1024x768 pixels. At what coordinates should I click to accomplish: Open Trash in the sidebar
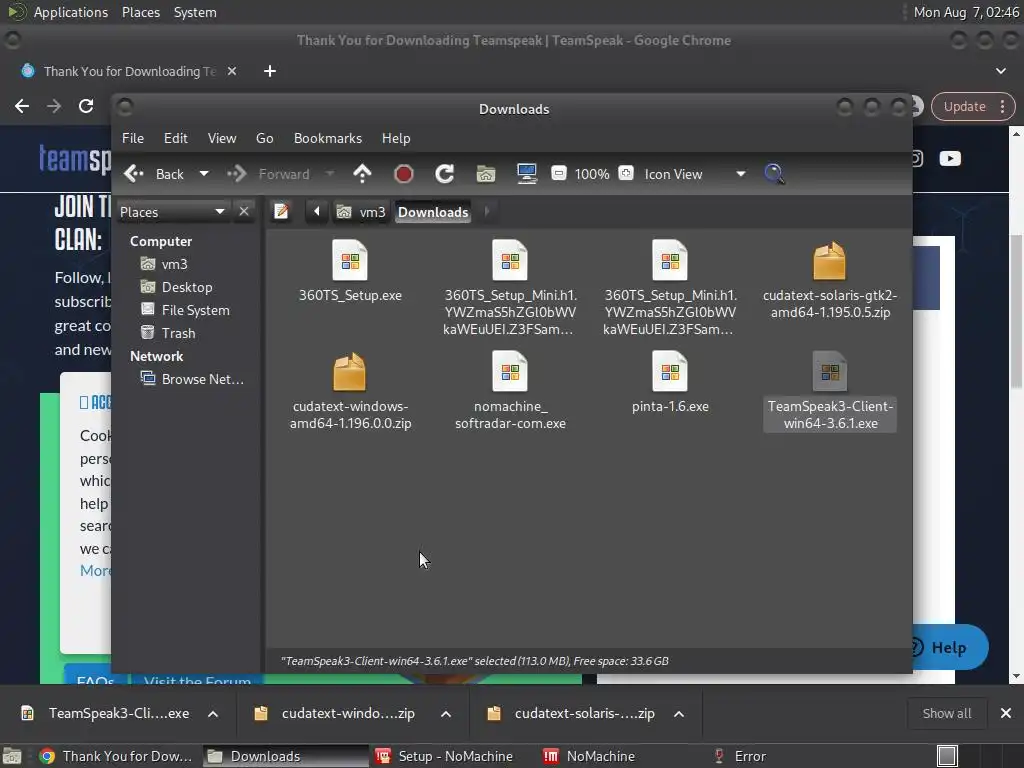pyautogui.click(x=168, y=333)
